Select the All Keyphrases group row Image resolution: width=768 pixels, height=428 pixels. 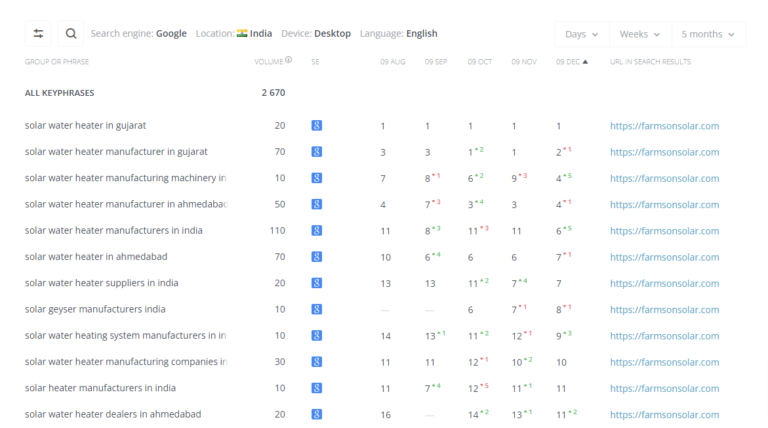(x=61, y=93)
